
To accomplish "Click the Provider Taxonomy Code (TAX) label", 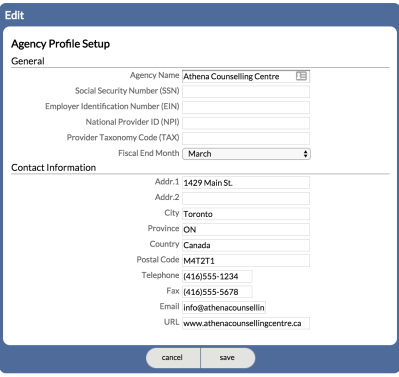I will tap(123, 138).
